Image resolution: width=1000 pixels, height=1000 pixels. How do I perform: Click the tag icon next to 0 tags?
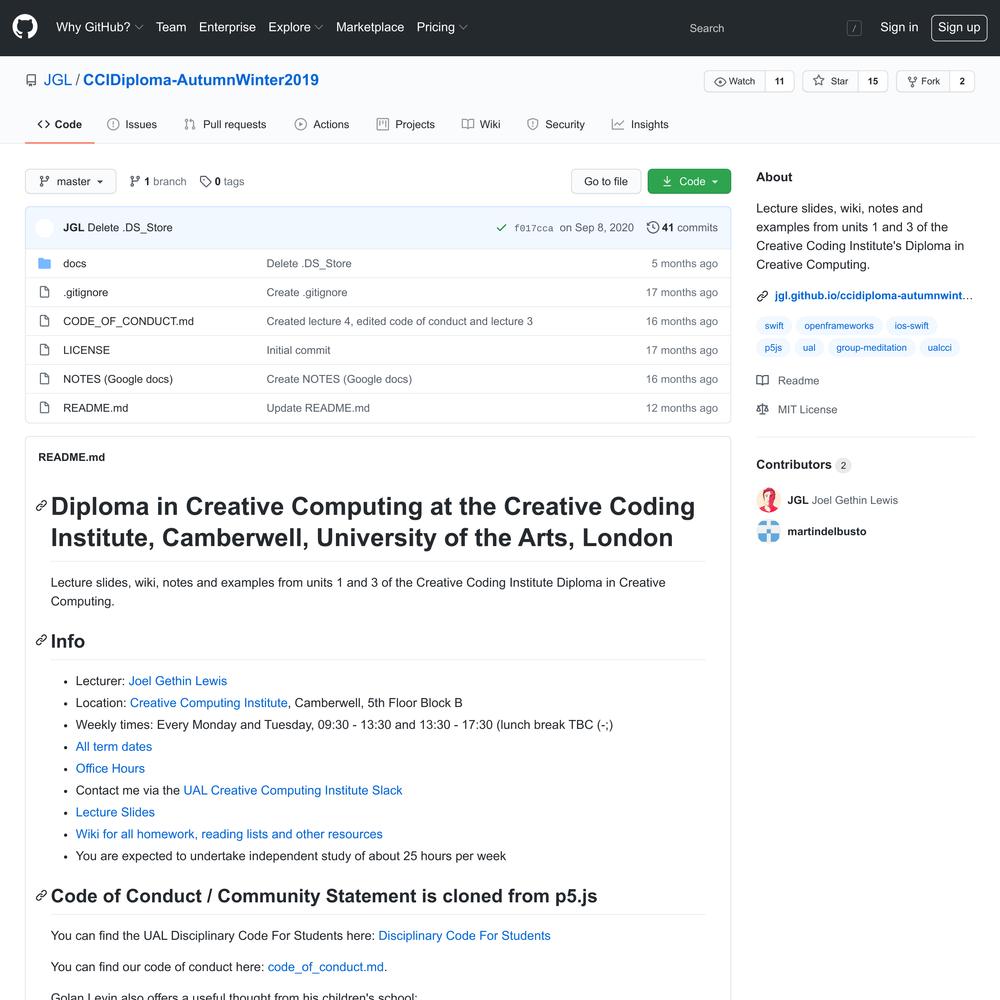coord(205,182)
